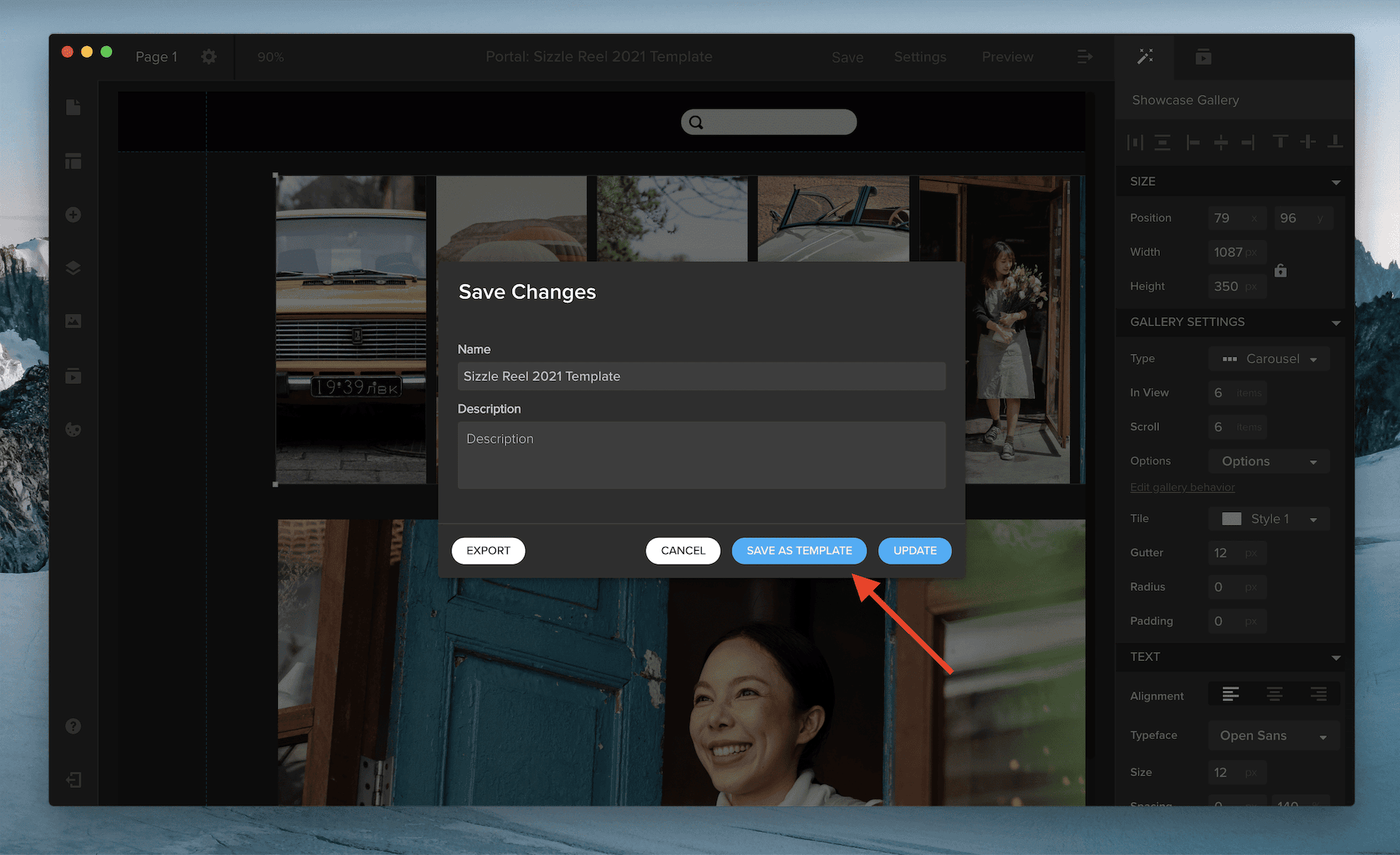Viewport: 1400px width, 855px height.
Task: Switch to the magic wand design tab
Action: 1145,57
